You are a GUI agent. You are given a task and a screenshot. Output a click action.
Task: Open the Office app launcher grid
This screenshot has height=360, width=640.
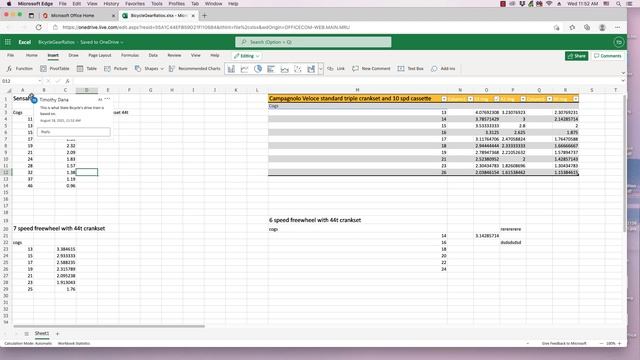tap(8, 42)
